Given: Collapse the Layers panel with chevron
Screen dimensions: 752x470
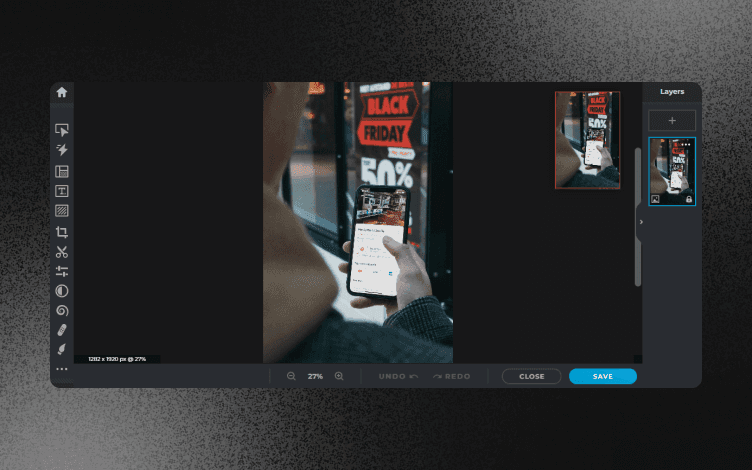Looking at the screenshot, I should [641, 222].
